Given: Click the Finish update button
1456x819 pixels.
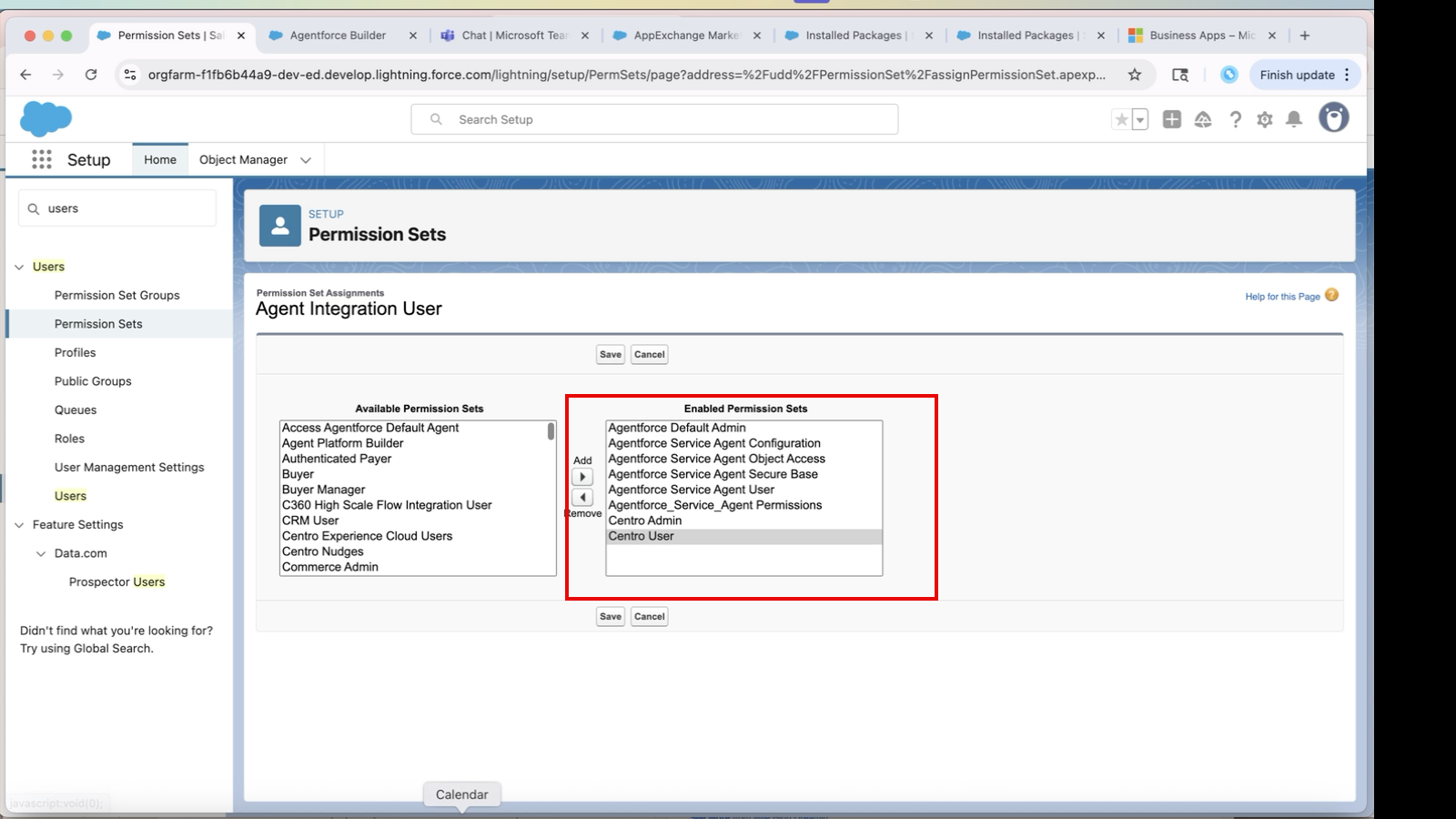Looking at the screenshot, I should coord(1297,75).
